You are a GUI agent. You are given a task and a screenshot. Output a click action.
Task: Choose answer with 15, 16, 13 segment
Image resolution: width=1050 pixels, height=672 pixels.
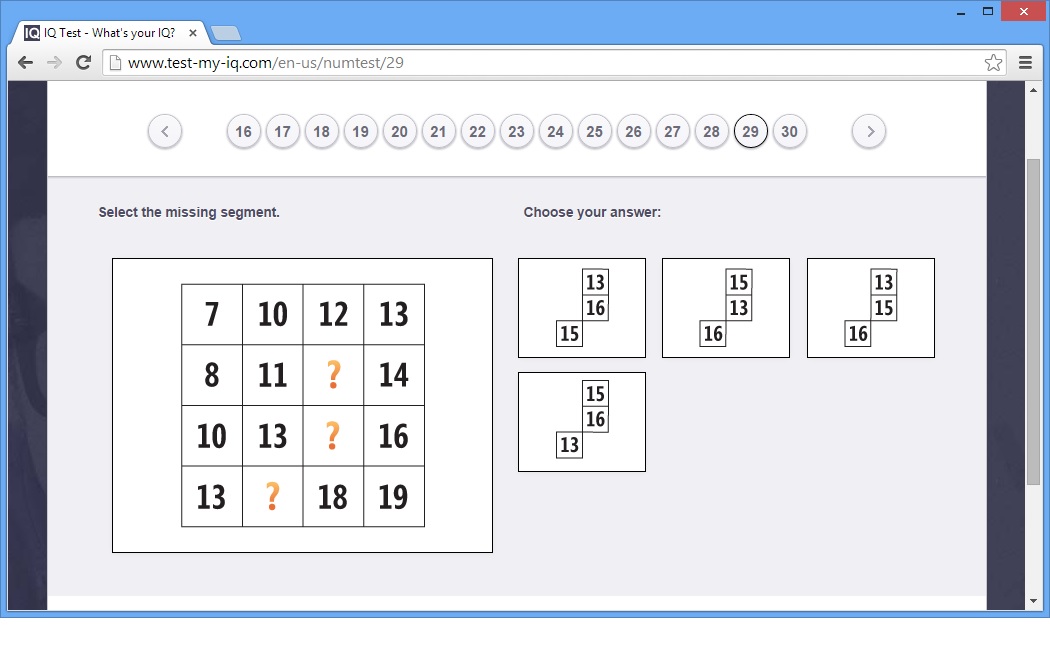click(x=582, y=422)
